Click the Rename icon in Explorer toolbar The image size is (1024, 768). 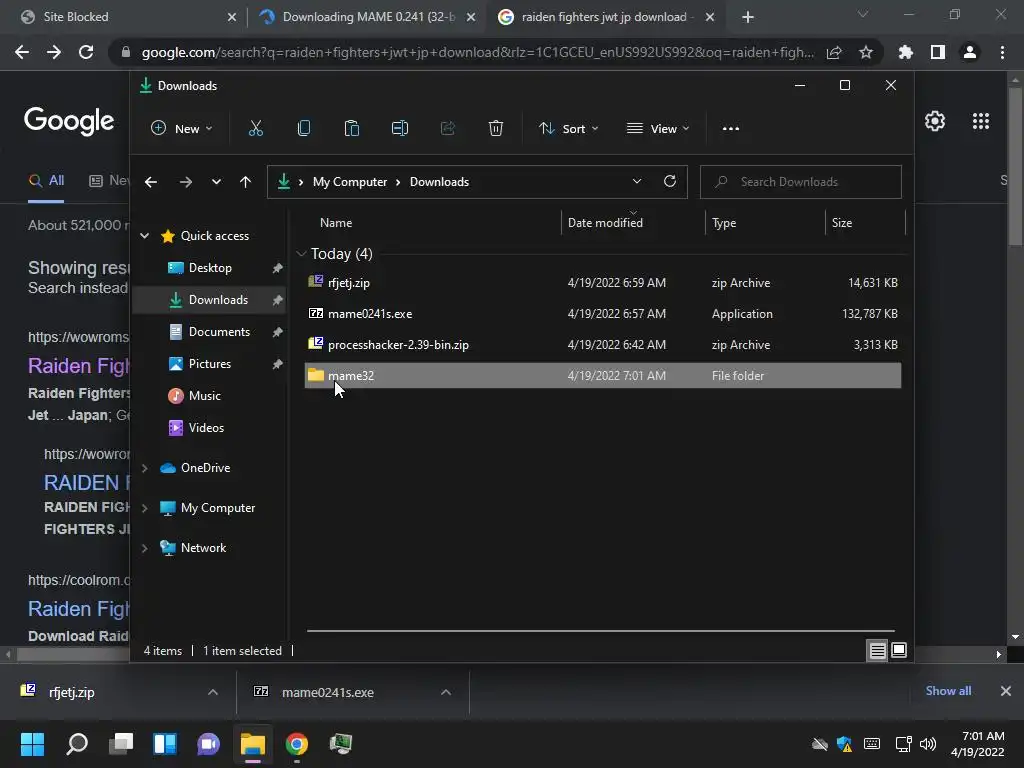pyautogui.click(x=400, y=129)
